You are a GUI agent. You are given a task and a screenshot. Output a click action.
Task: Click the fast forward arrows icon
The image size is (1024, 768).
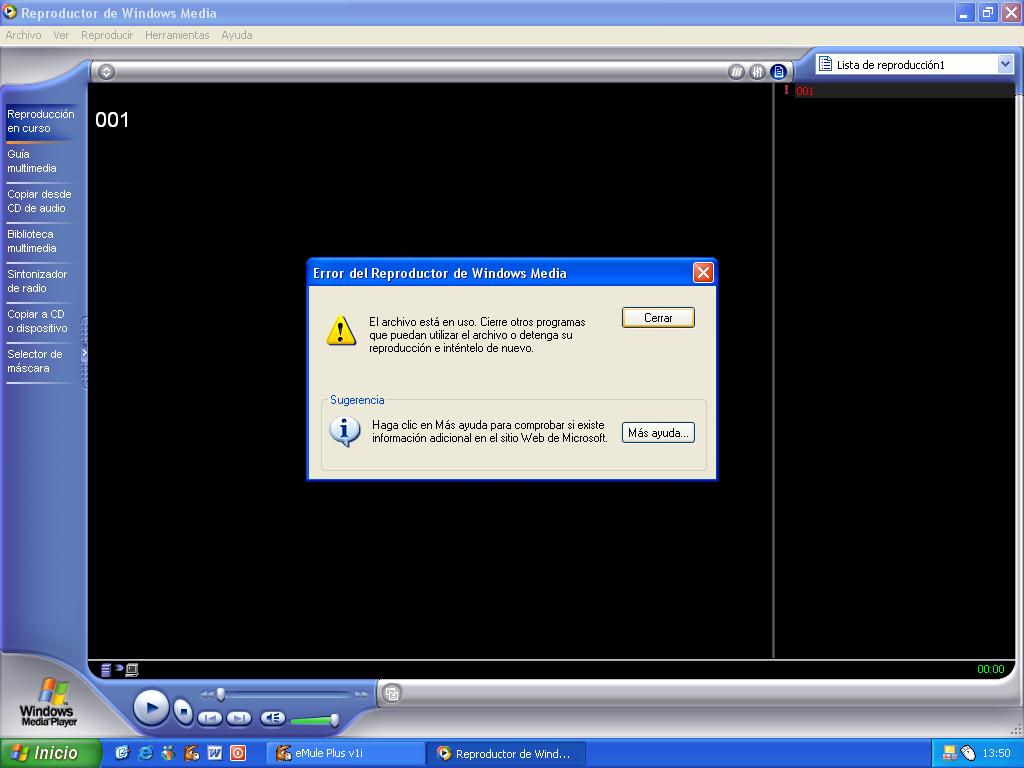point(361,695)
